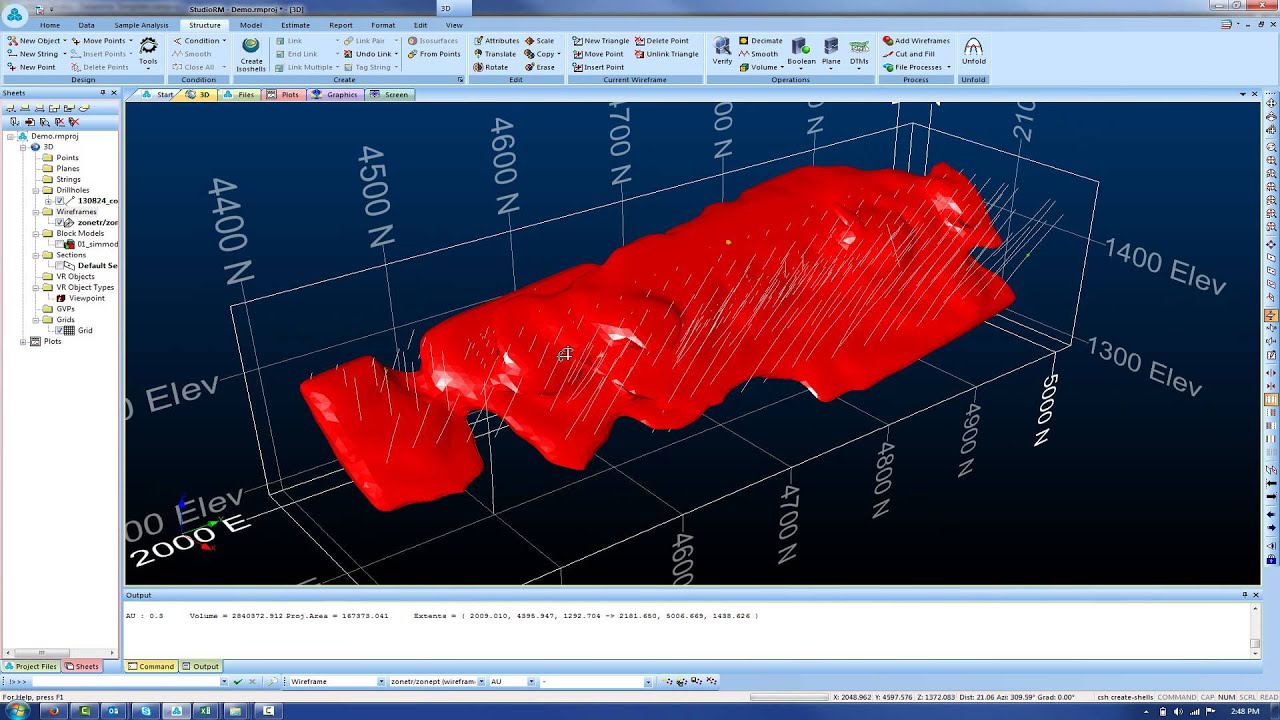Click the New Triangle tool
Image resolution: width=1280 pixels, height=720 pixels.
pos(600,41)
